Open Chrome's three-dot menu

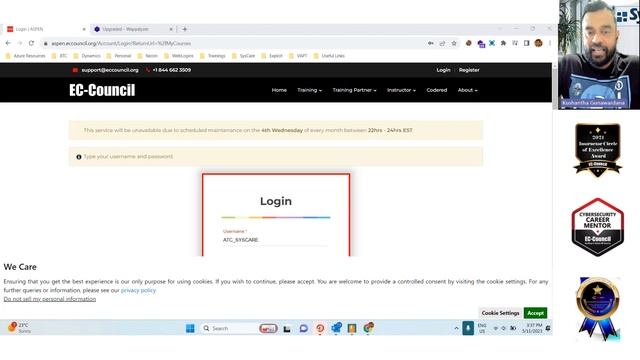click(549, 43)
